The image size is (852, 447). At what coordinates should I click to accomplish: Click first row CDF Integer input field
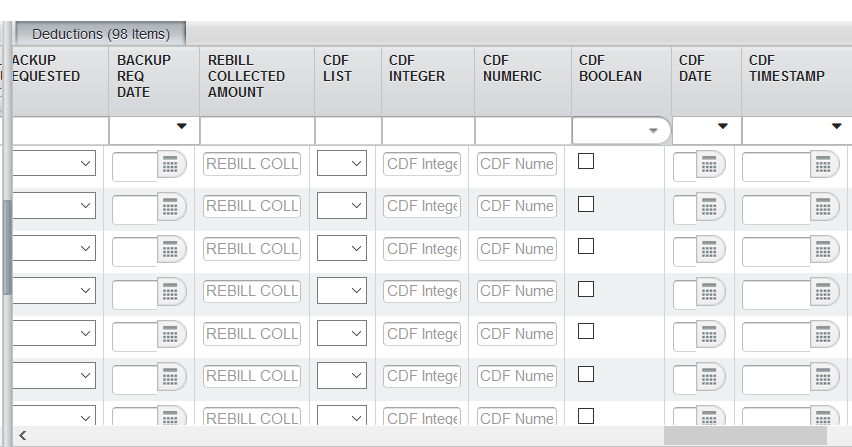coord(422,164)
